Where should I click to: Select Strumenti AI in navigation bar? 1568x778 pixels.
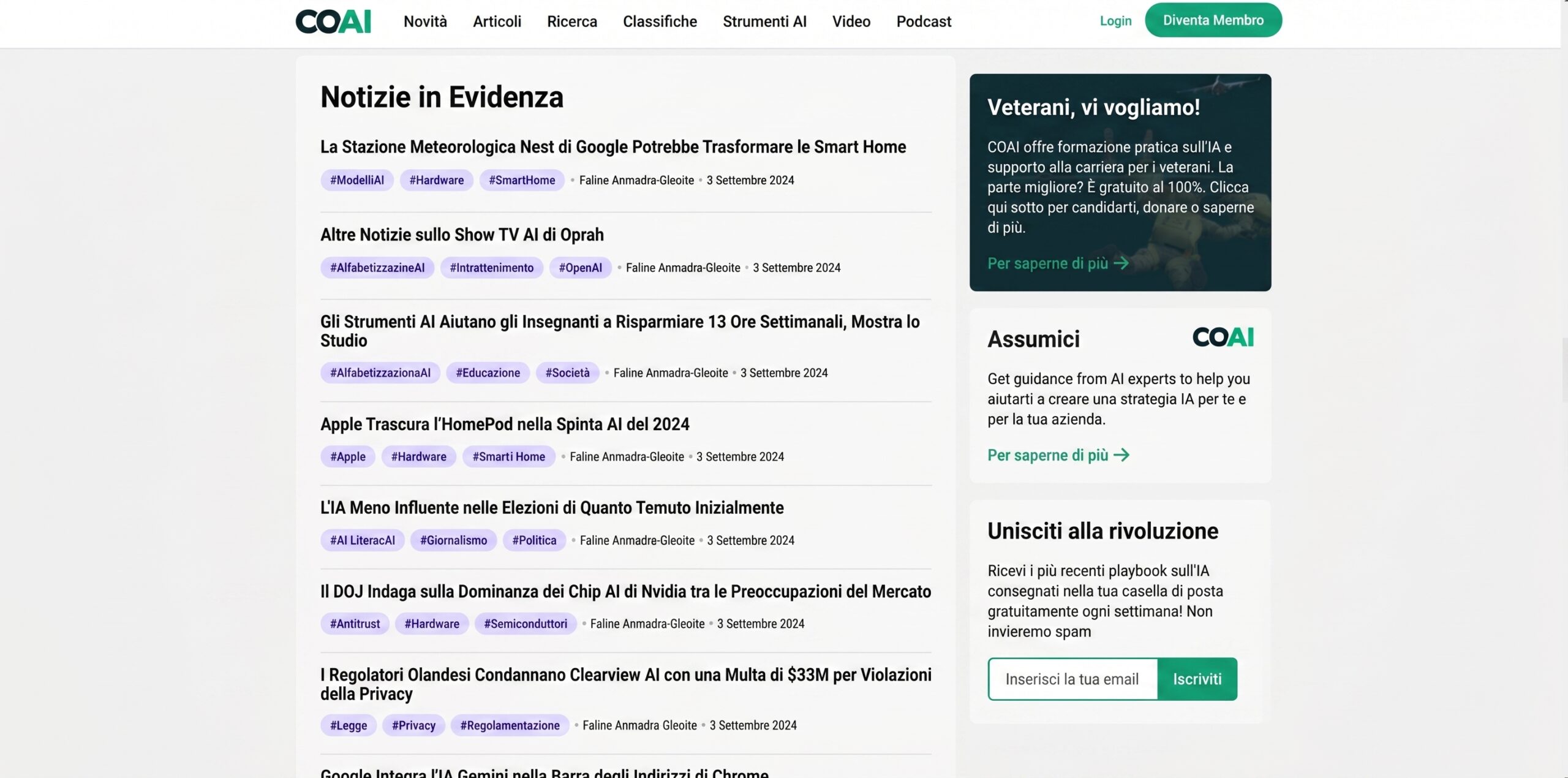pos(764,21)
